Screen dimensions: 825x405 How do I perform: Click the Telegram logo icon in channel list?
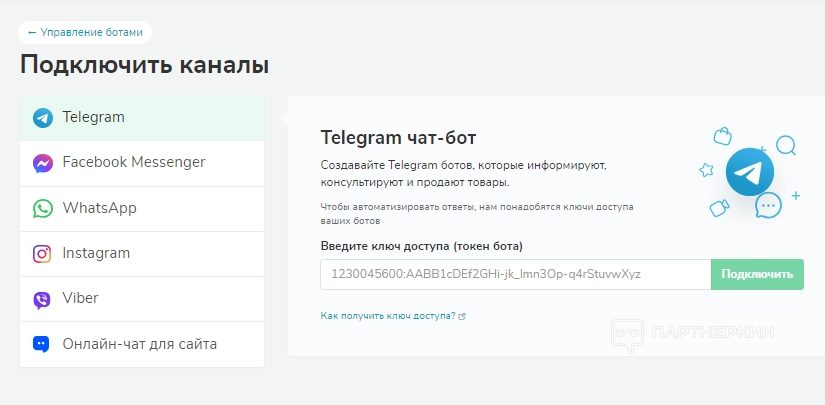pos(43,118)
